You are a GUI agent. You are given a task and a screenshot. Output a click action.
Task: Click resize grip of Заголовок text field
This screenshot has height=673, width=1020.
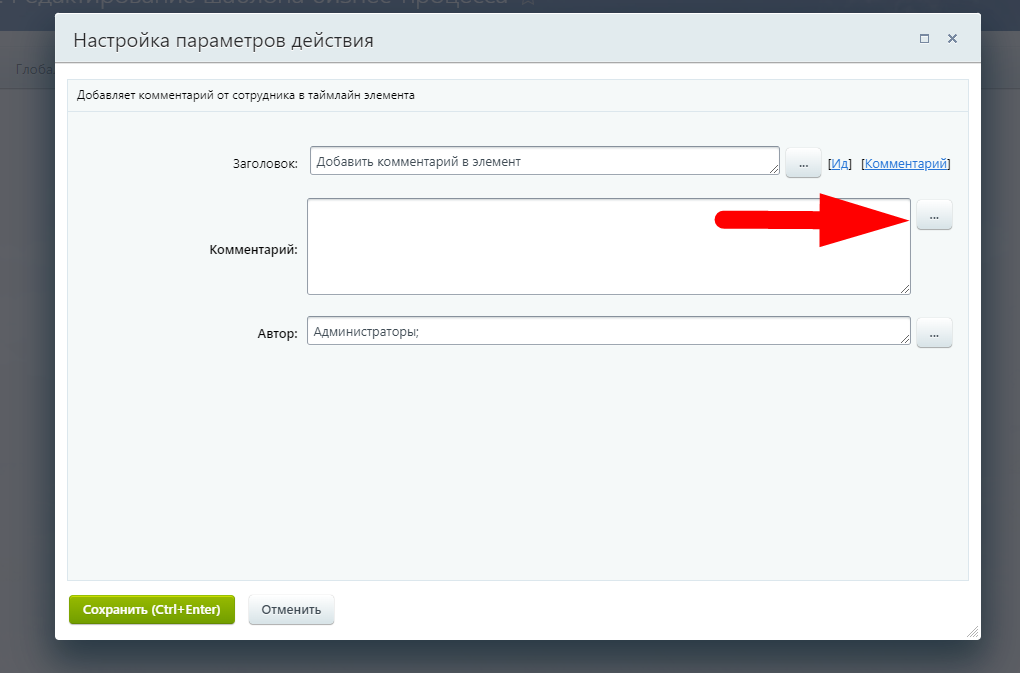point(774,169)
